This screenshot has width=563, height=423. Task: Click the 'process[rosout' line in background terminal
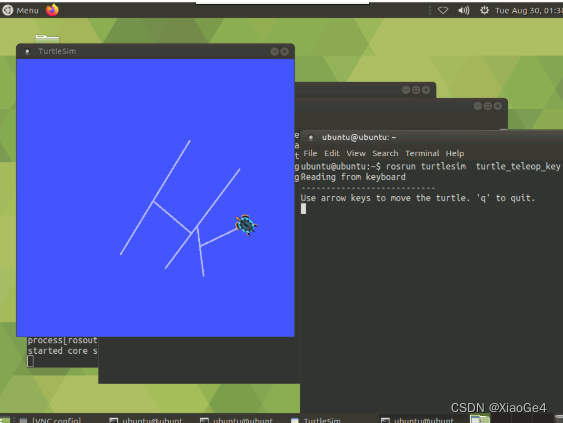(62, 340)
